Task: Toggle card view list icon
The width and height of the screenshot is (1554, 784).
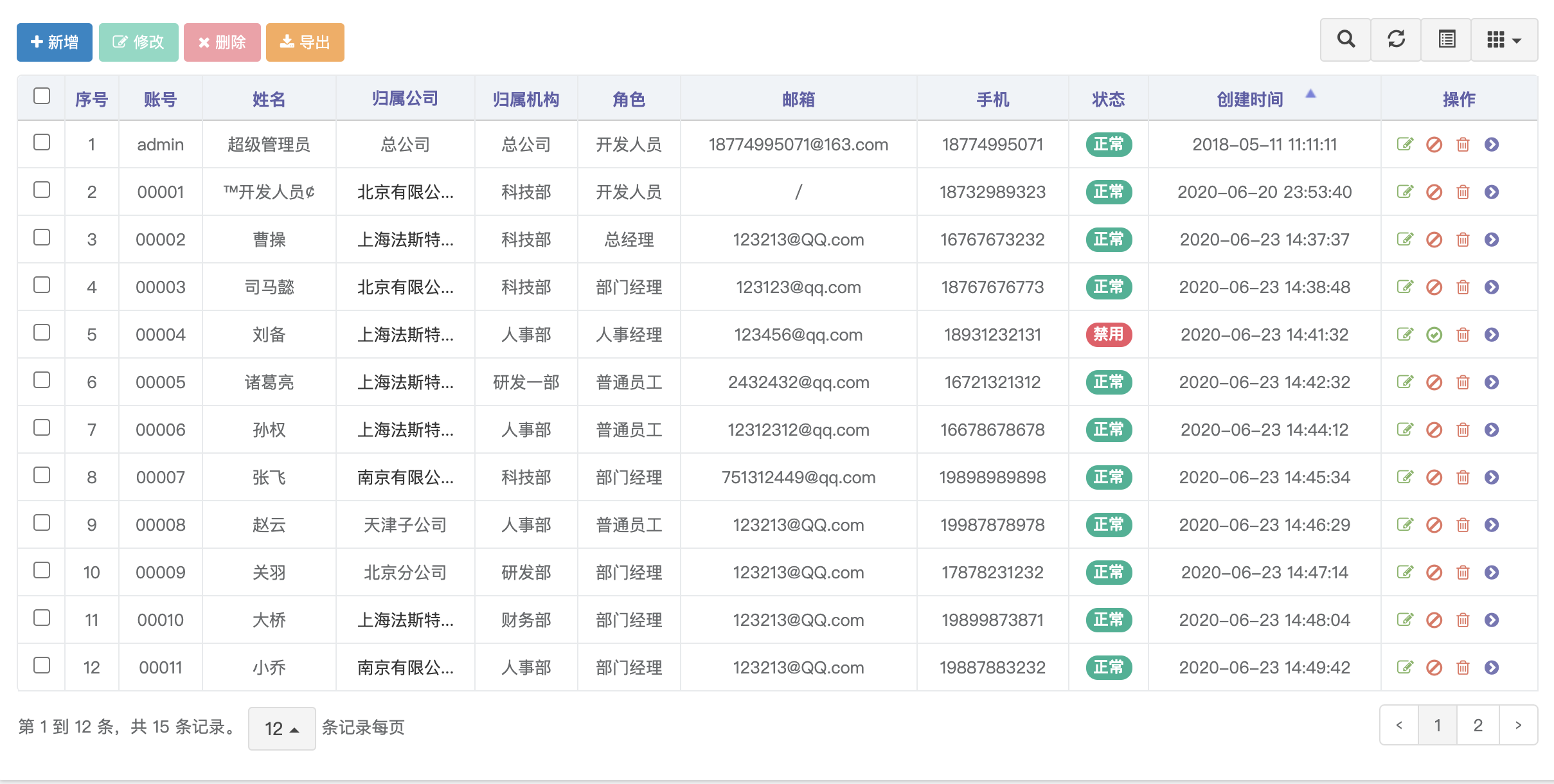Action: (x=1447, y=40)
